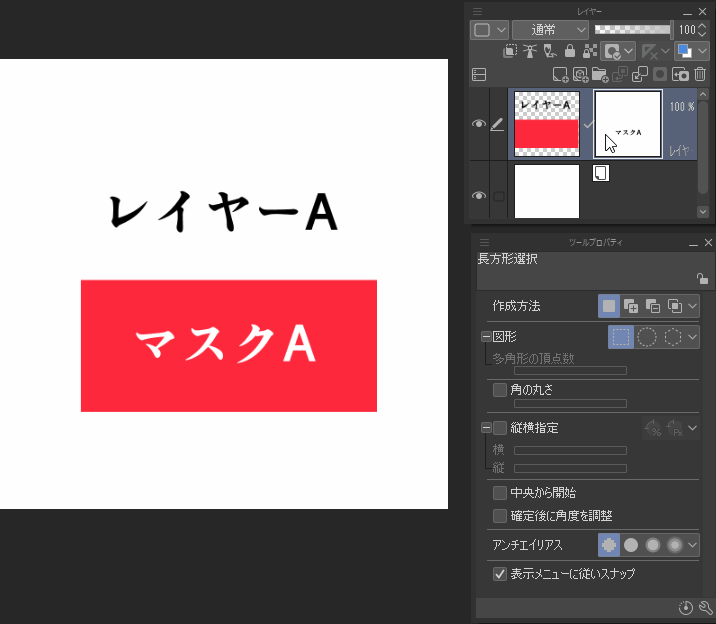
Task: Expand anti-aliasing options dropdown arrow
Action: tap(693, 545)
